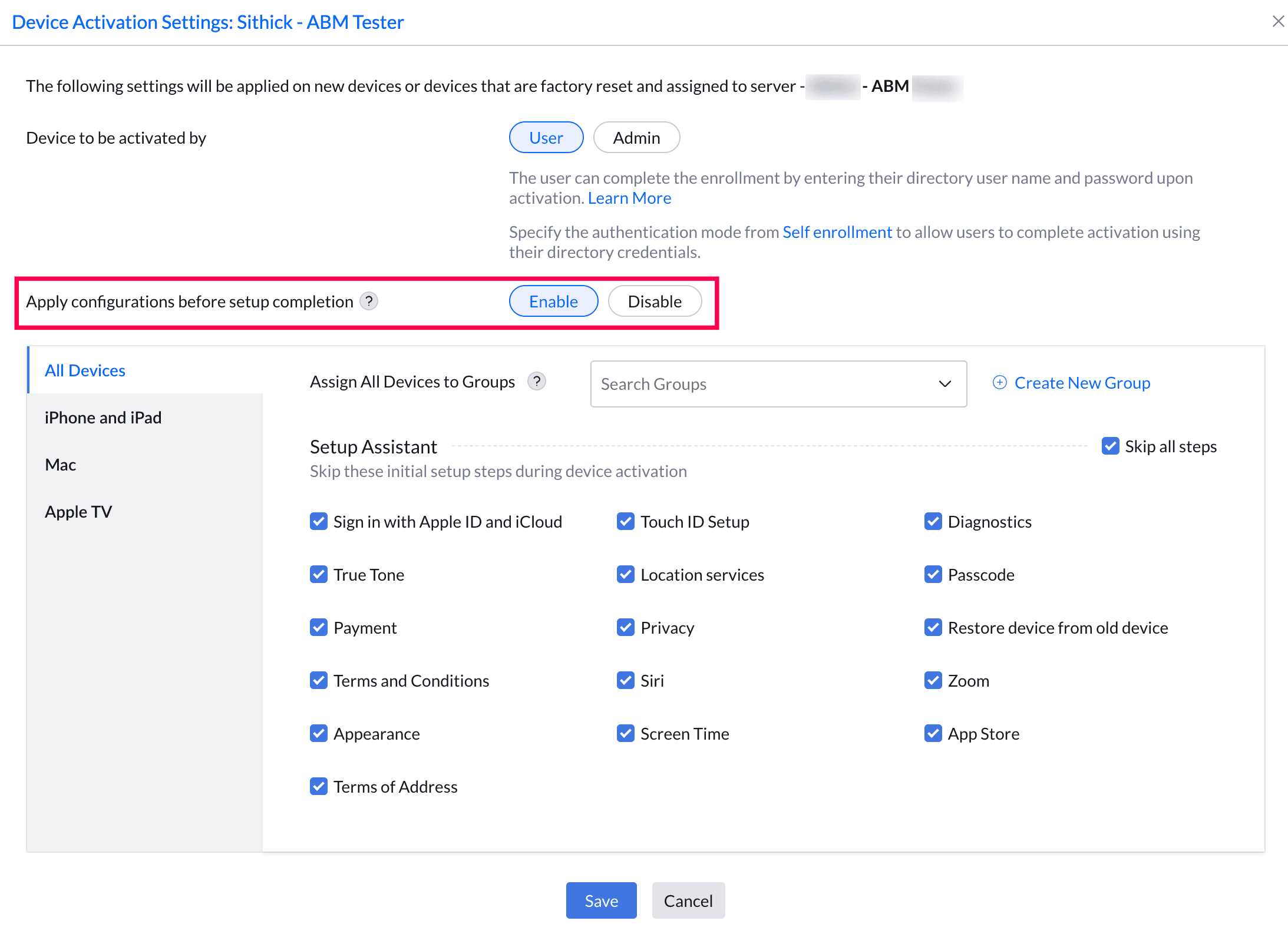Click help icon beside Apply configurations

[369, 301]
